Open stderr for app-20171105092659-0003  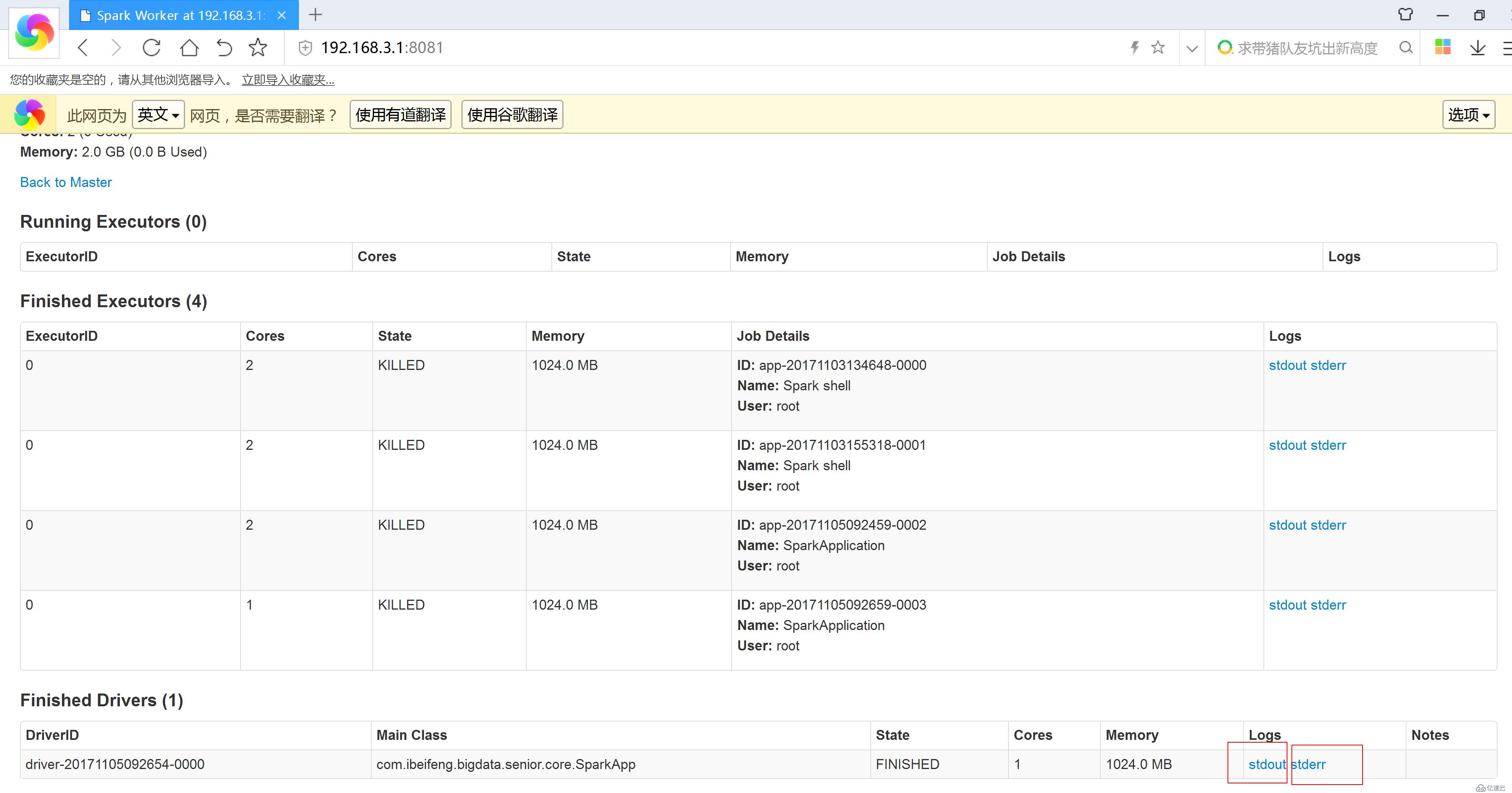pos(1328,604)
